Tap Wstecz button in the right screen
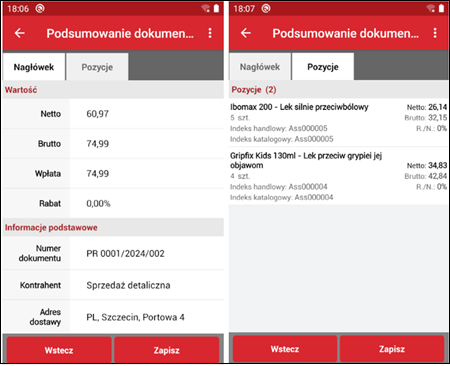450x366 pixels. pyautogui.click(x=285, y=349)
